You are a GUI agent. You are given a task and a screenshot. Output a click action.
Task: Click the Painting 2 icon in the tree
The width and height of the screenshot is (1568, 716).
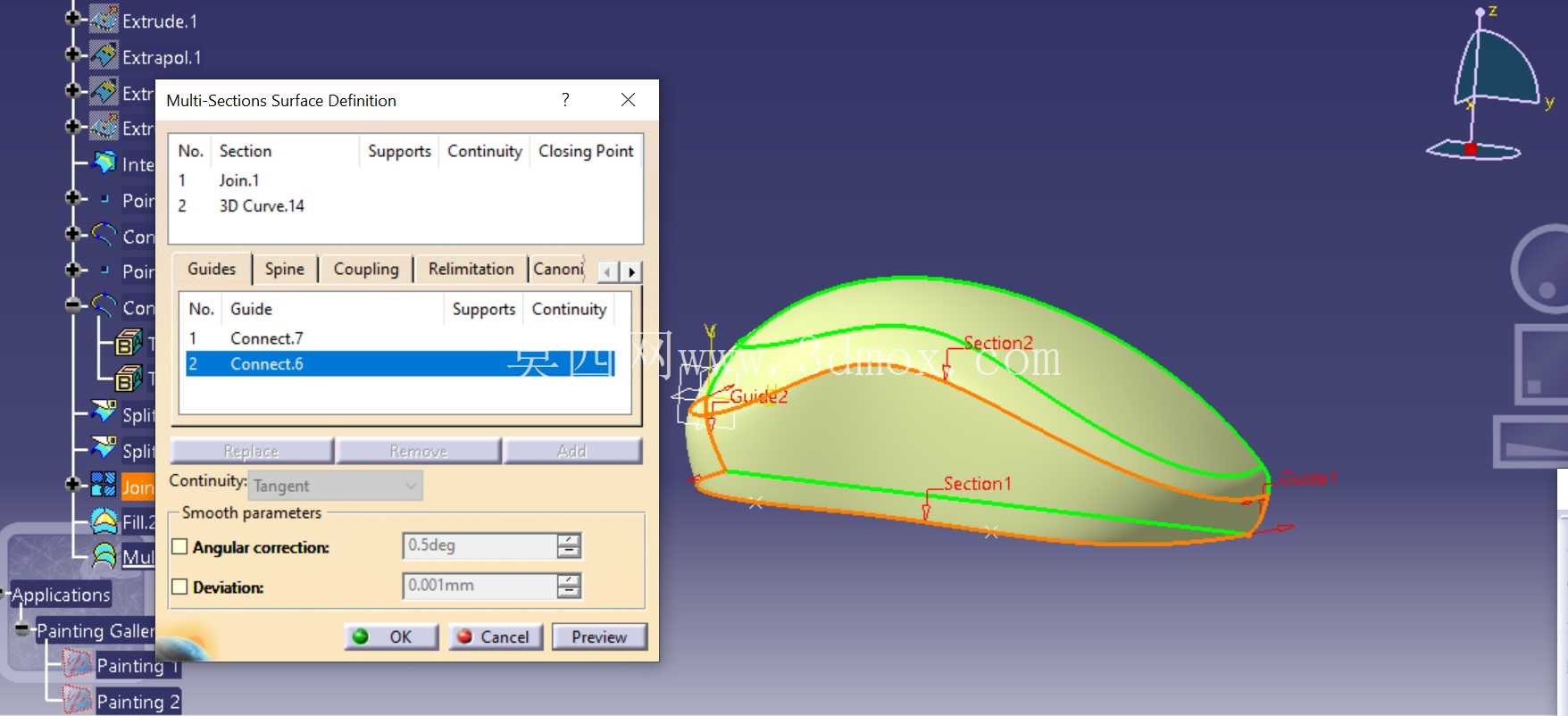click(77, 700)
